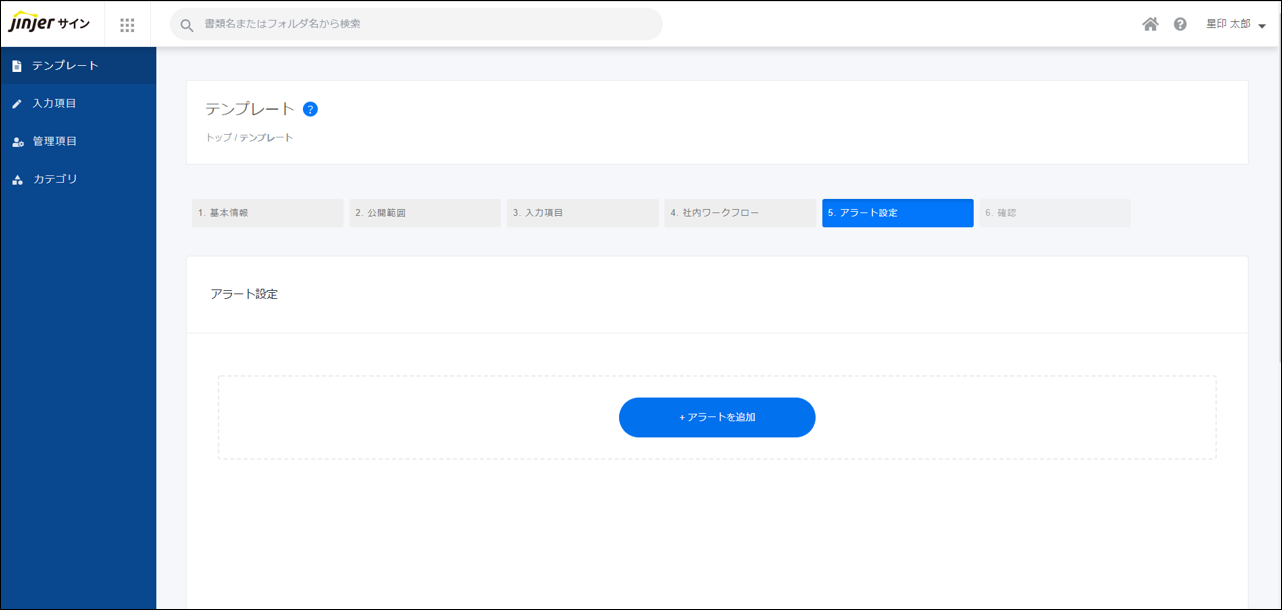The image size is (1282, 610).
Task: Click the テンプレート document icon in sidebar
Action: pyautogui.click(x=17, y=66)
